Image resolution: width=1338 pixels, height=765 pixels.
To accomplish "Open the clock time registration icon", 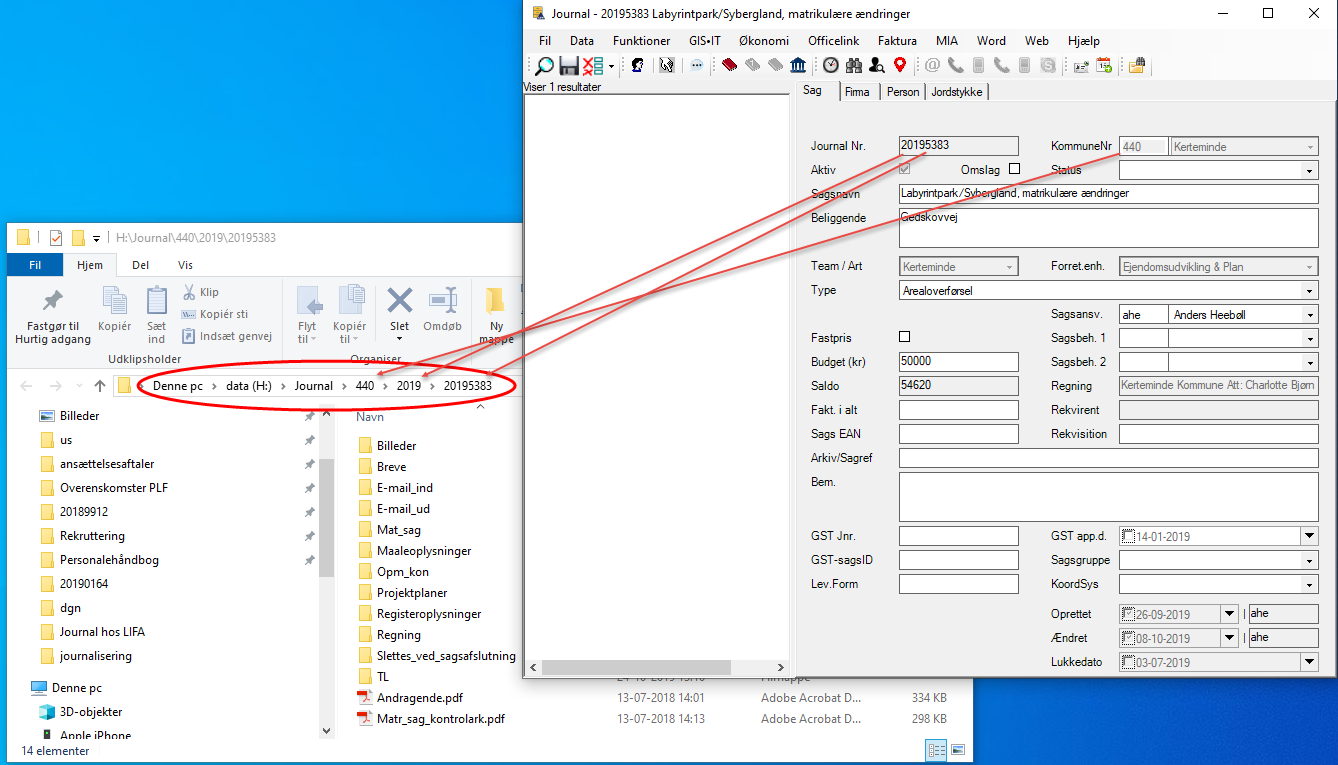I will [831, 66].
